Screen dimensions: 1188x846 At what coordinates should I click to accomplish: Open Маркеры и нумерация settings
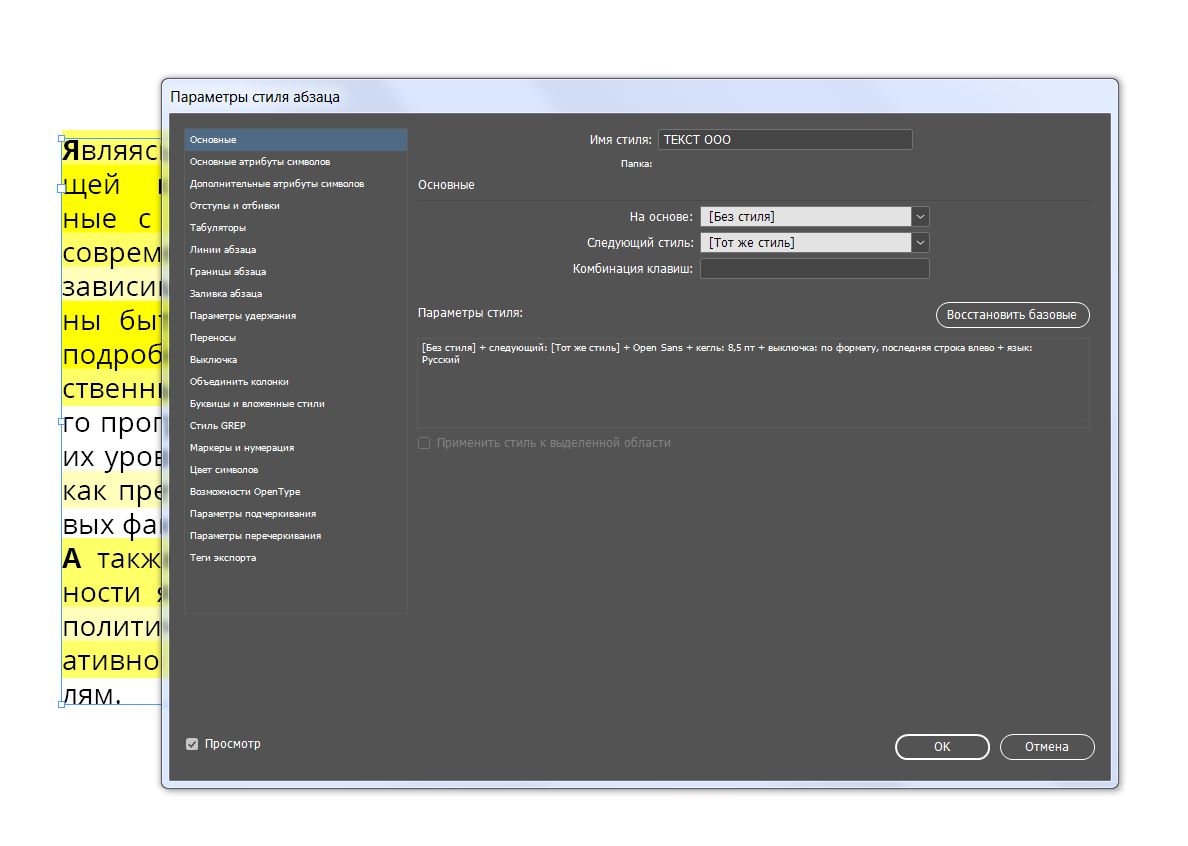click(x=295, y=447)
